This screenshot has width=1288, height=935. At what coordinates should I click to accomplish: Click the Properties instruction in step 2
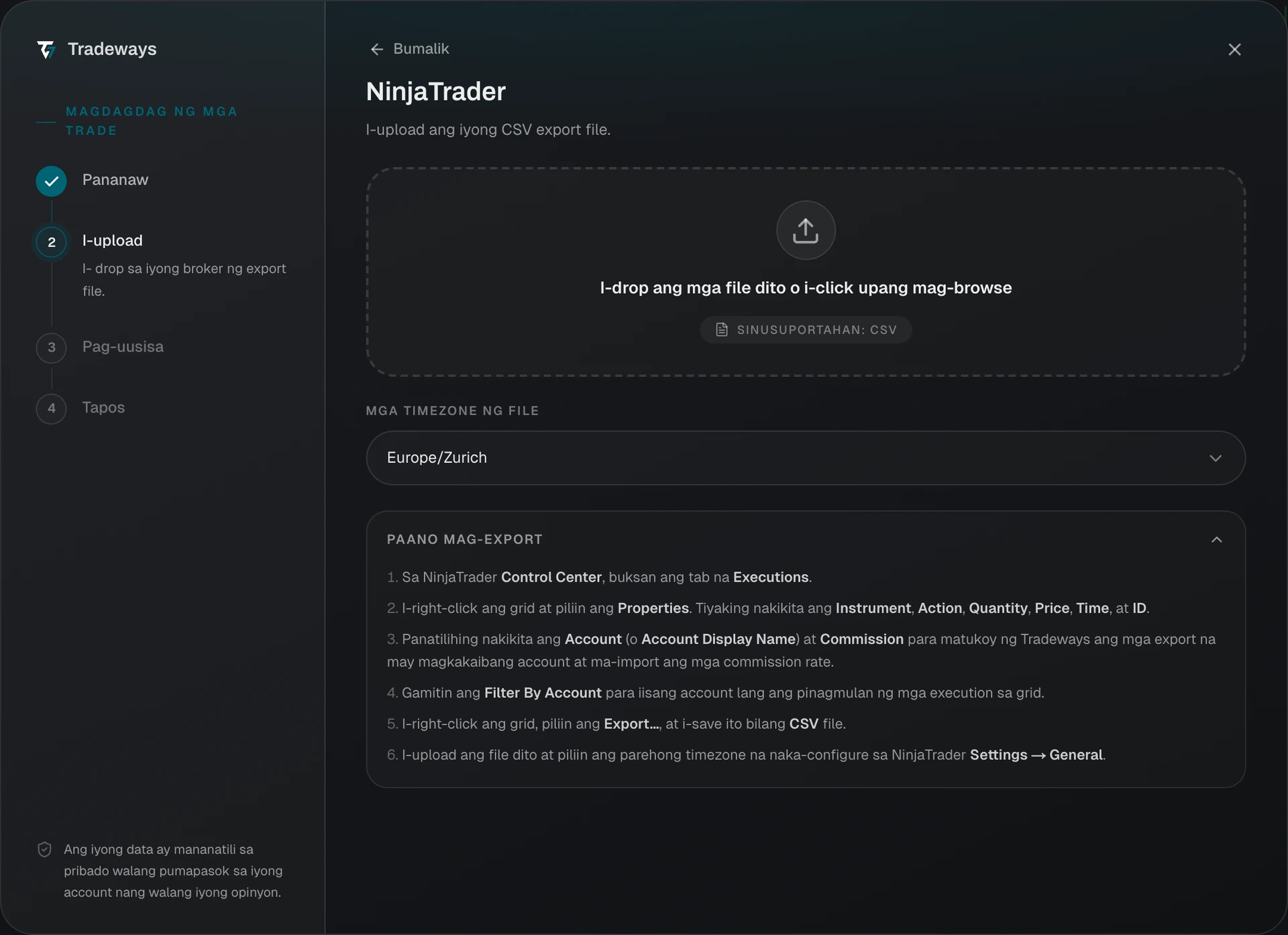click(653, 608)
